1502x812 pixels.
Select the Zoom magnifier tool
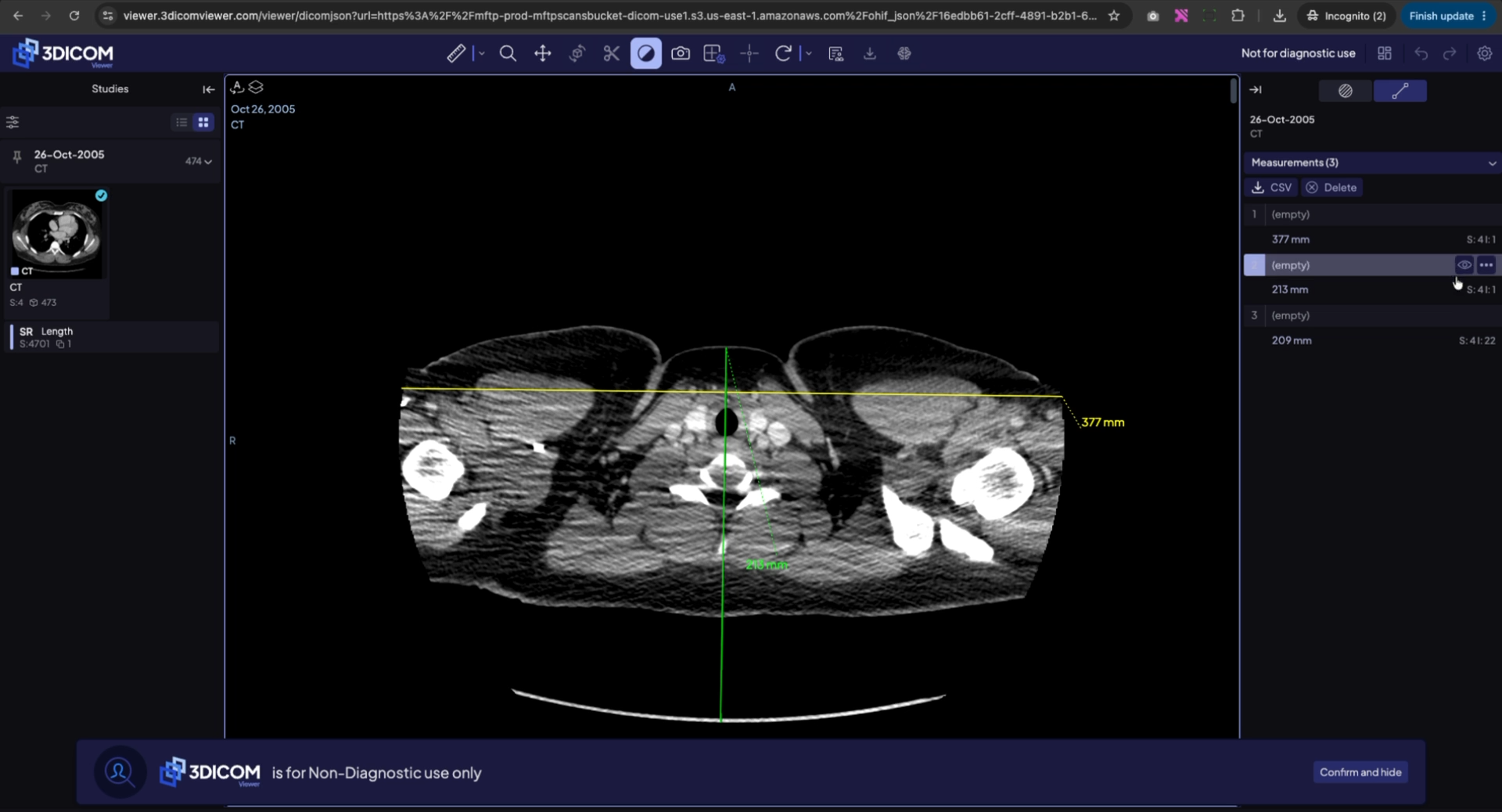point(508,53)
